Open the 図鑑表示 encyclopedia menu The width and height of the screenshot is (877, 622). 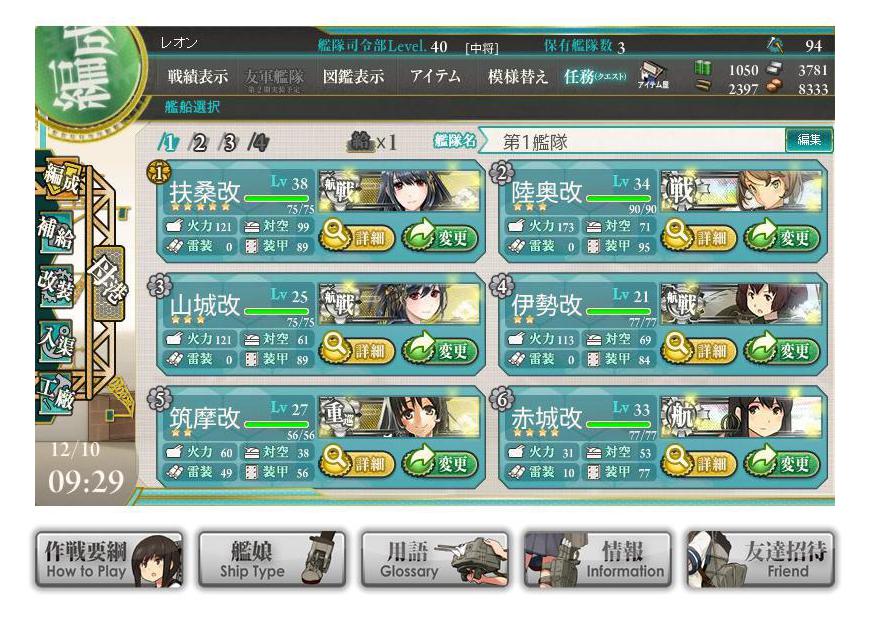pos(353,77)
